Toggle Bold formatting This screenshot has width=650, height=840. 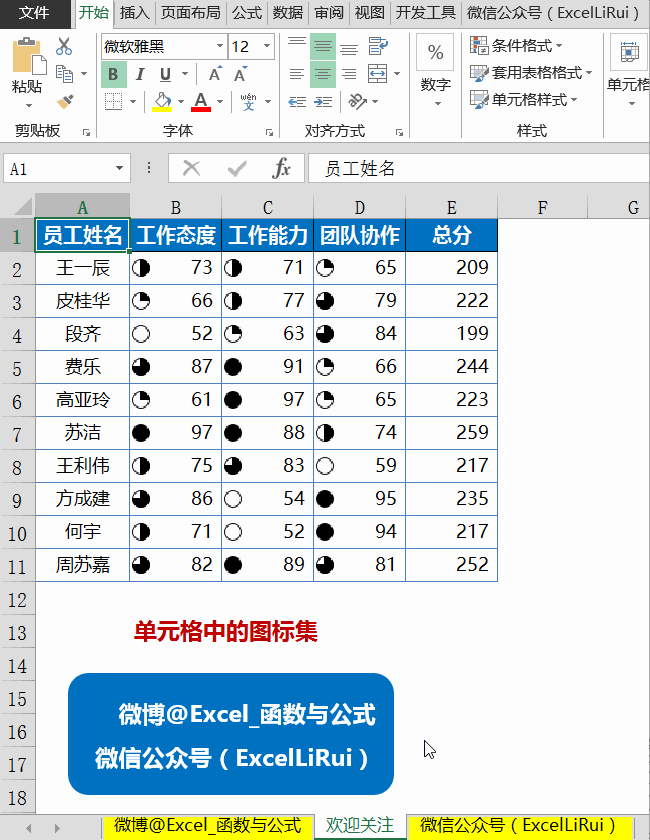coord(114,74)
